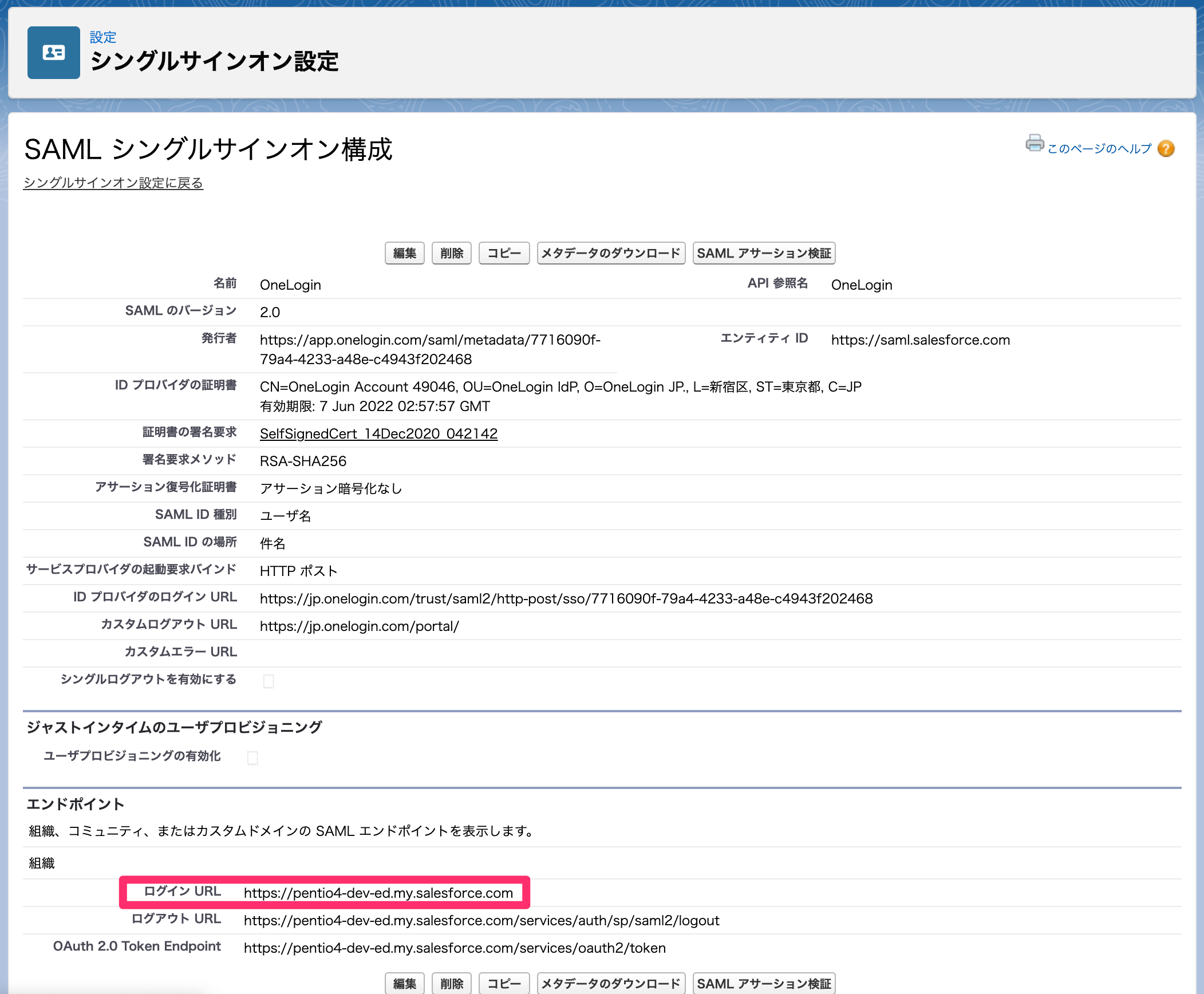The height and width of the screenshot is (994, 1204).
Task: Click the printer icon for printable view
Action: tap(1034, 143)
